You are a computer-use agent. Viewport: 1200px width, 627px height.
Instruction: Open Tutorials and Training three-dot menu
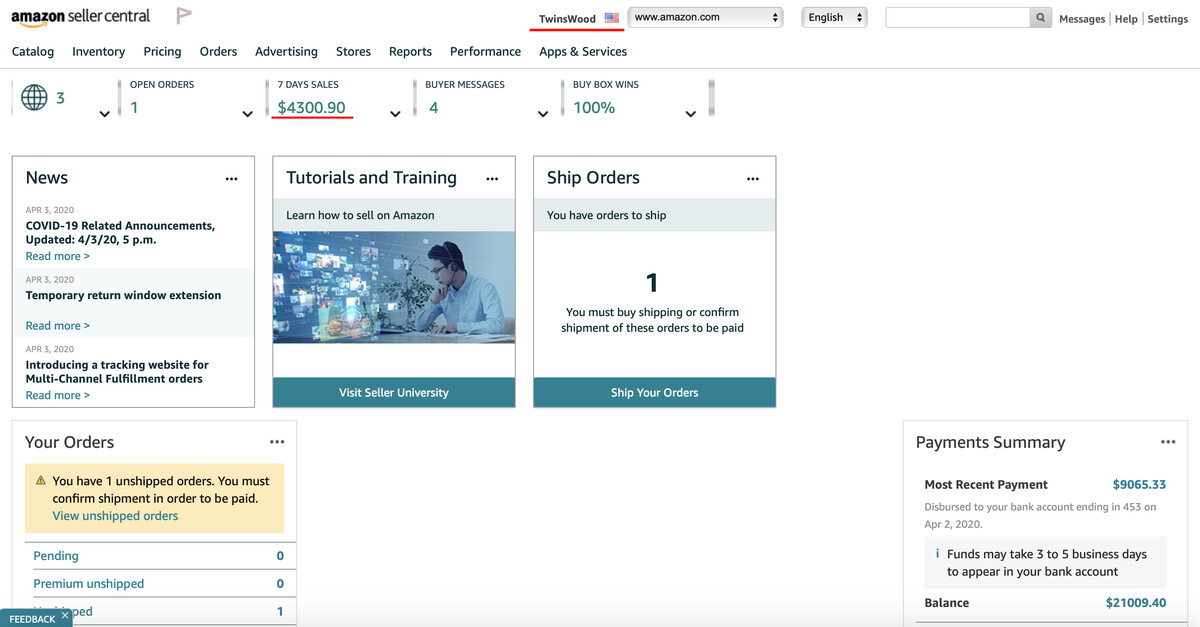pos(492,179)
